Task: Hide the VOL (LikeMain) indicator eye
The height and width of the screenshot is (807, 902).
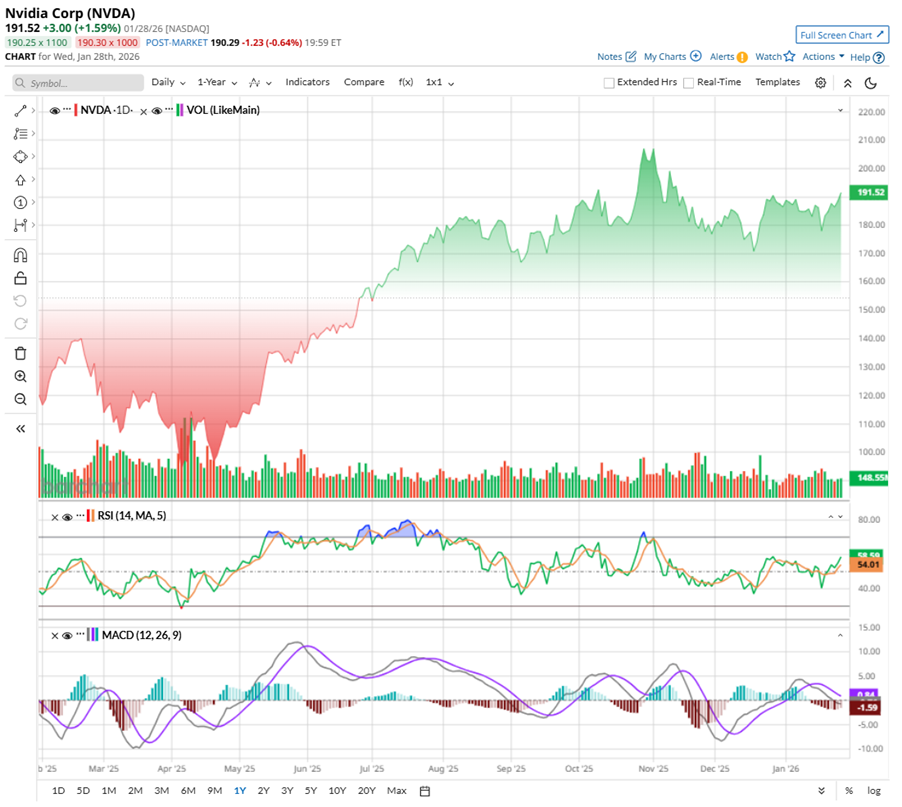Action: click(156, 110)
